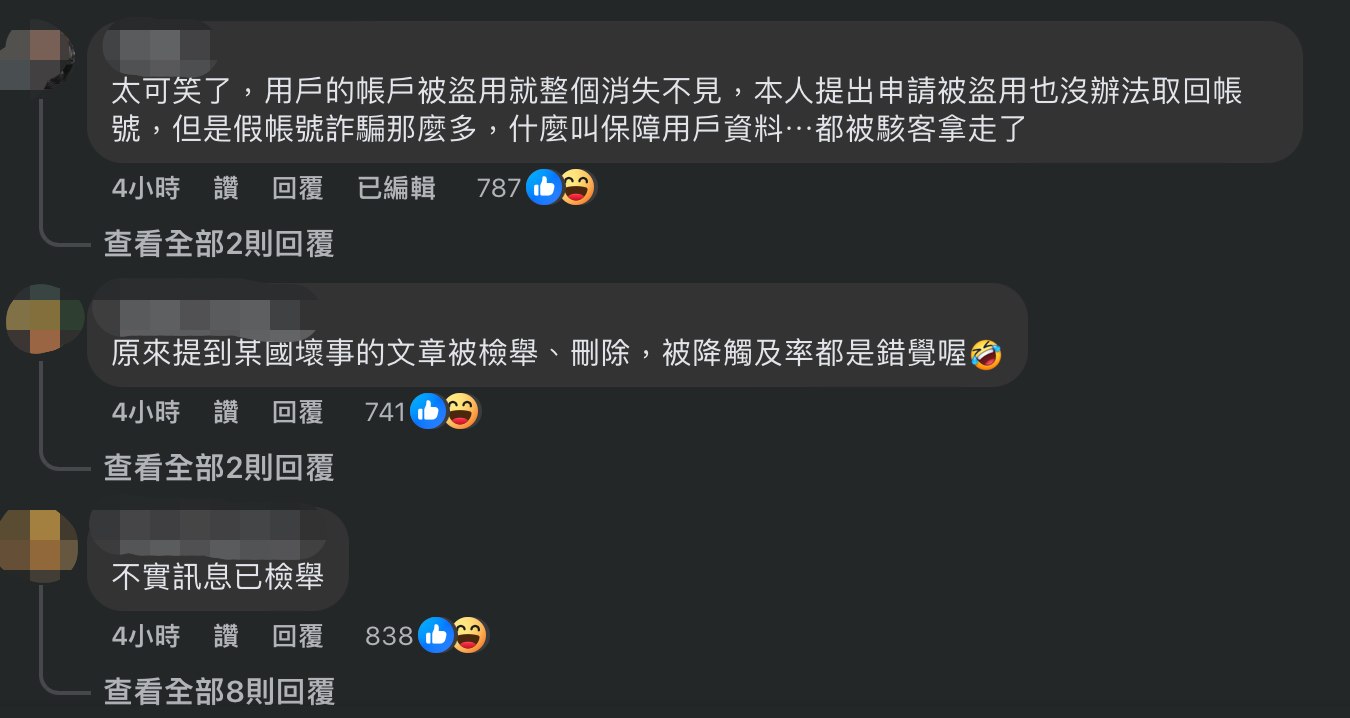The height and width of the screenshot is (718, 1350).
Task: Expand 查看全部8則回覆 under the third comment
Action: tap(219, 691)
